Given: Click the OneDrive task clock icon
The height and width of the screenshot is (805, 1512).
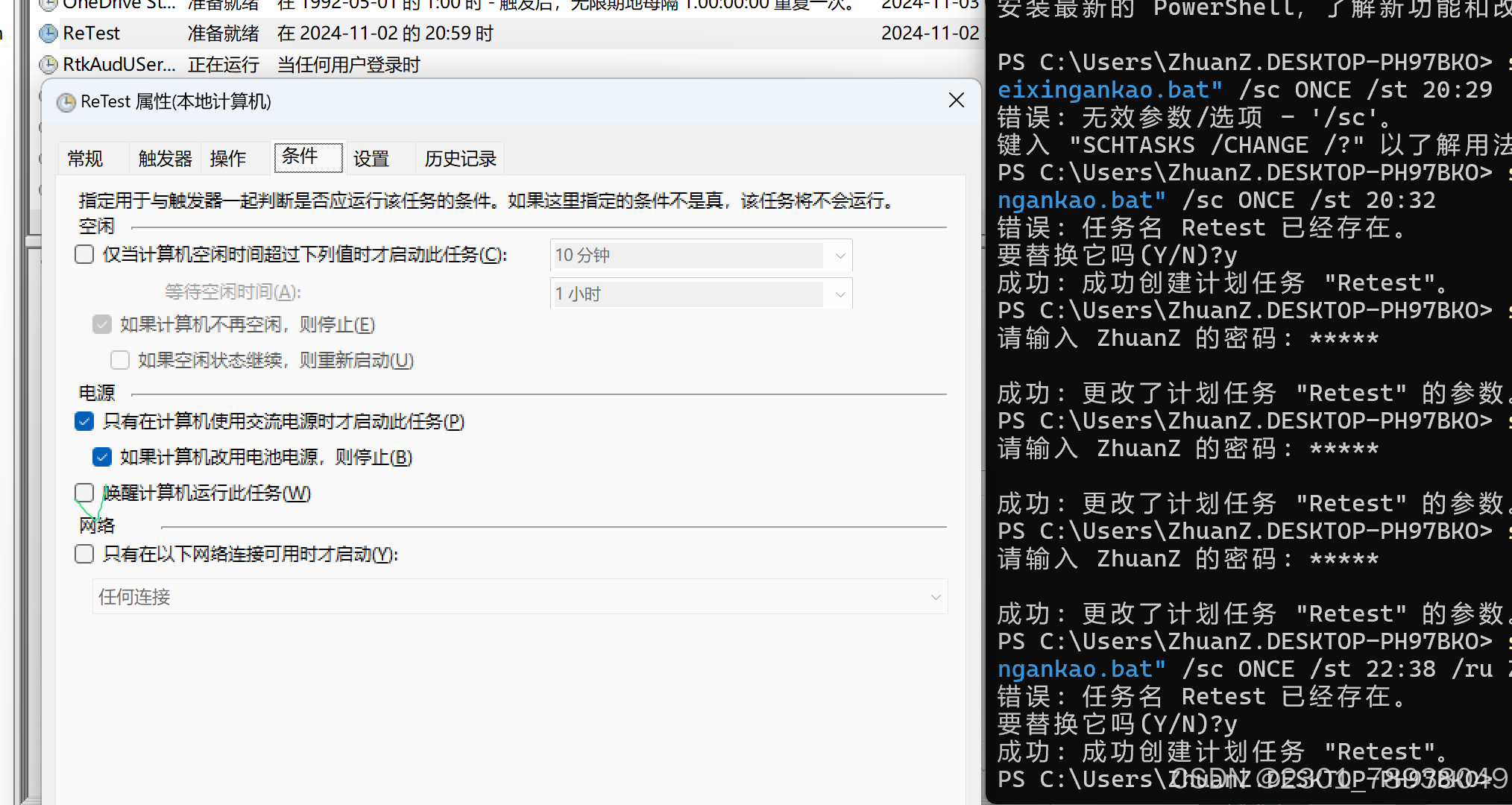Looking at the screenshot, I should (x=48, y=4).
